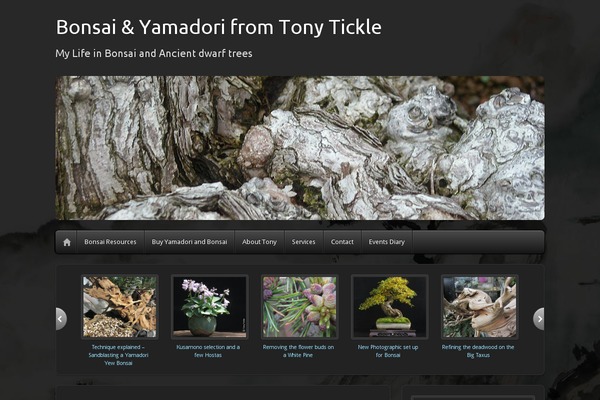Image resolution: width=600 pixels, height=400 pixels.
Task: Open Bonsai Resources menu
Action: pyautogui.click(x=110, y=242)
